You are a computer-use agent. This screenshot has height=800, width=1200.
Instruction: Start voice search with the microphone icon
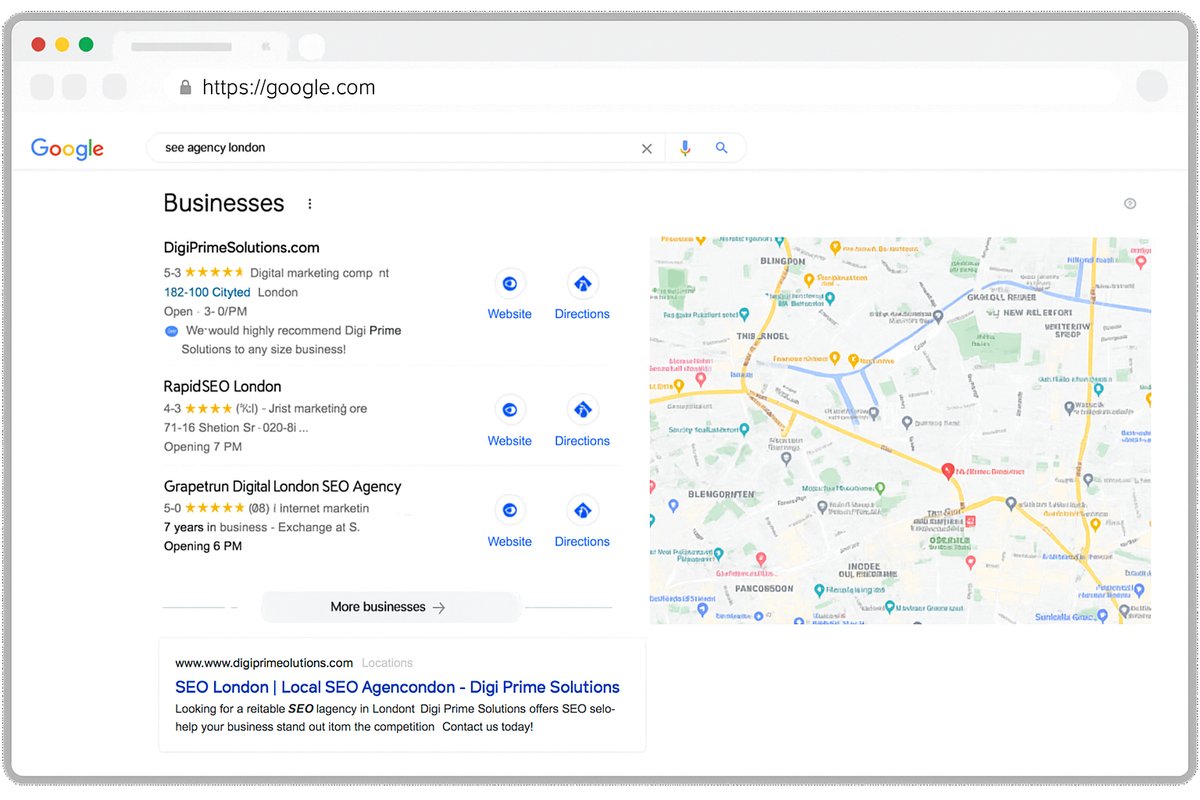(685, 148)
